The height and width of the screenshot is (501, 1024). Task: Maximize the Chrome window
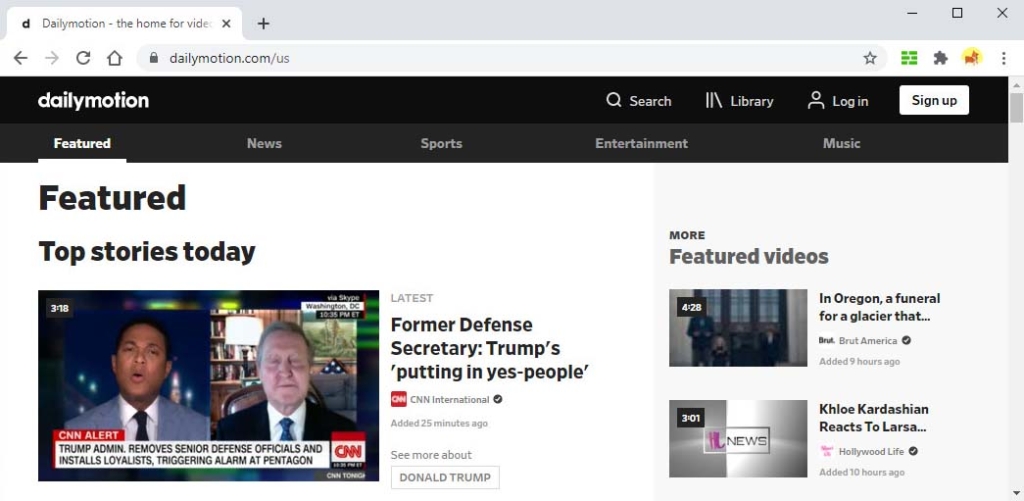pos(957,13)
